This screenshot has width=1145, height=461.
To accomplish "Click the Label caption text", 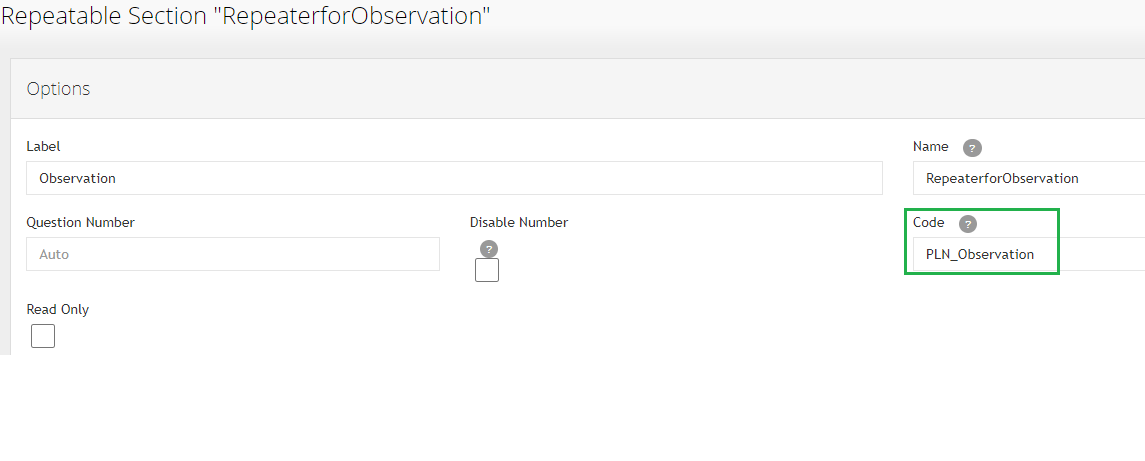I will point(43,146).
